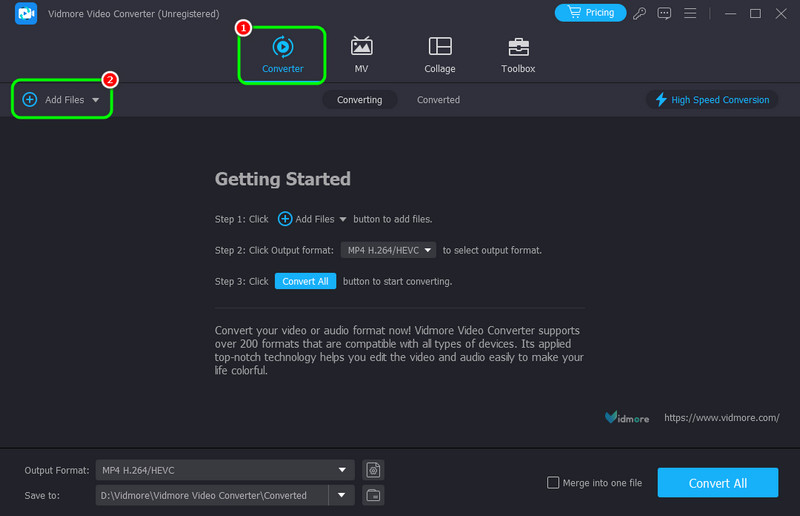Open the Converter module

[x=282, y=54]
